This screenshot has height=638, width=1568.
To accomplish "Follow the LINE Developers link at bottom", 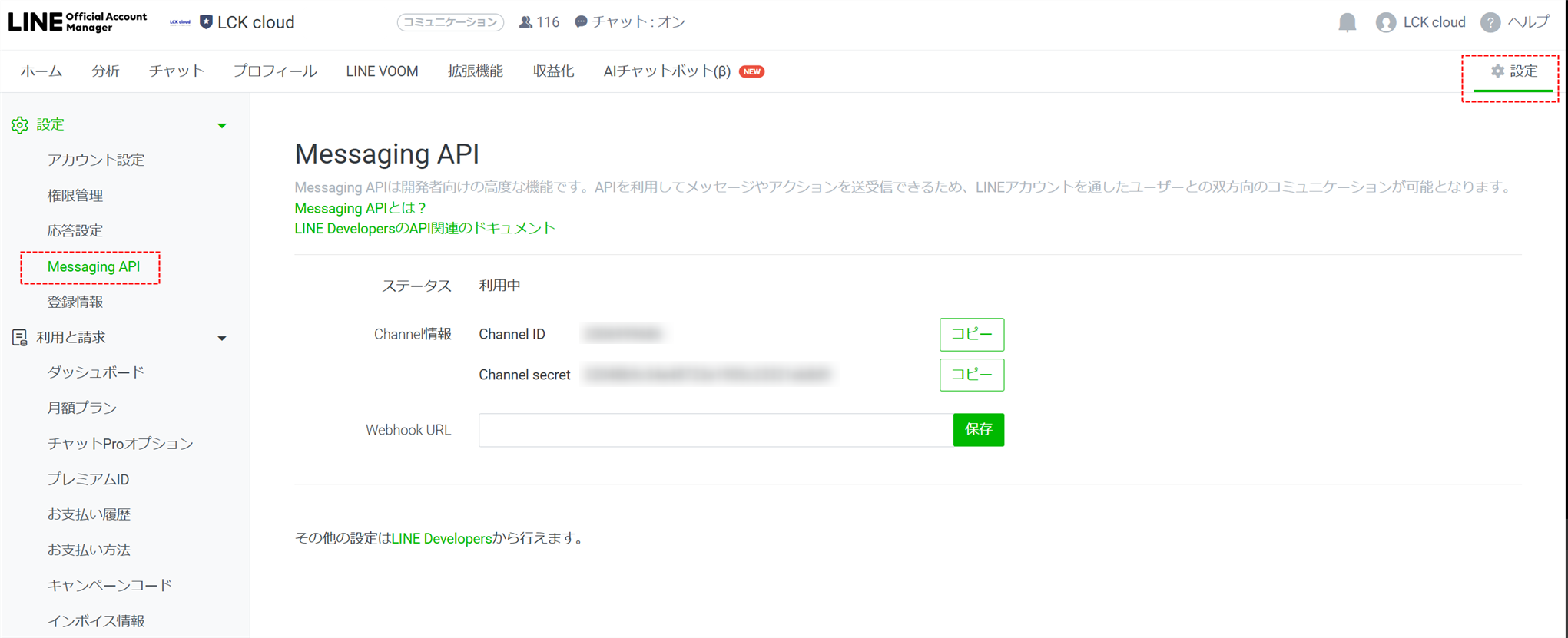I will coord(442,538).
